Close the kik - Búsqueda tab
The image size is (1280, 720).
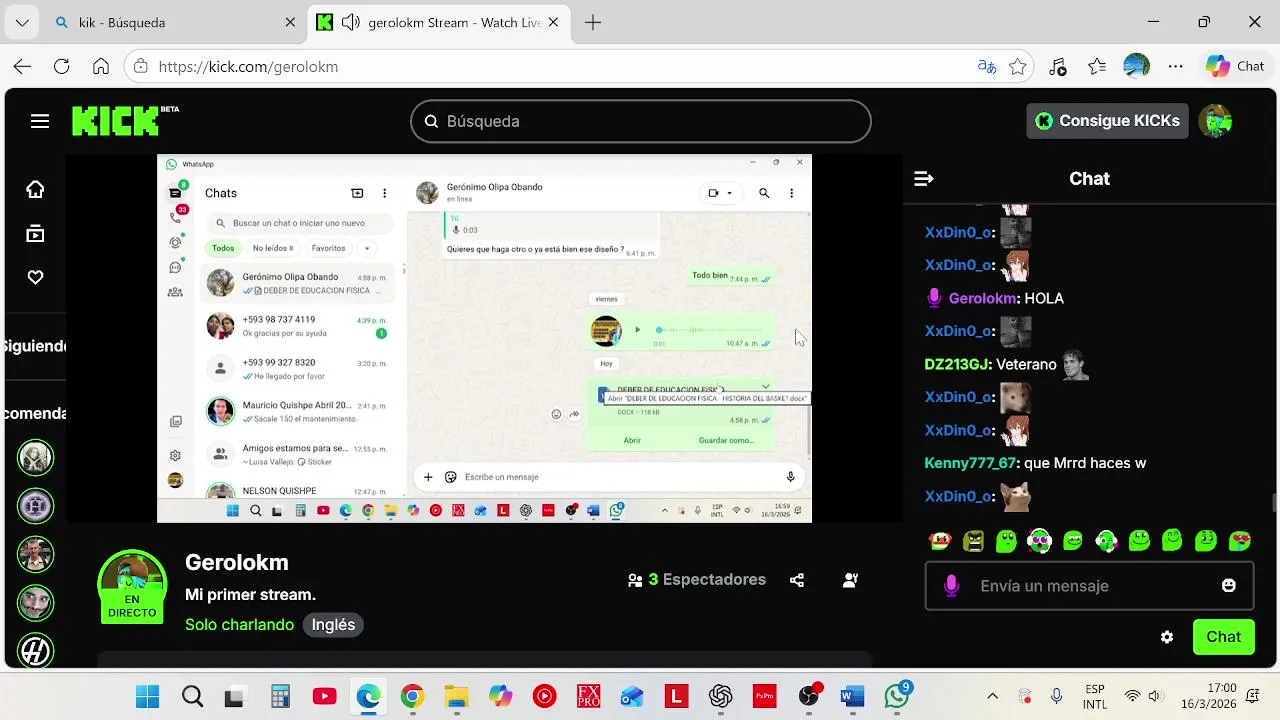[291, 22]
